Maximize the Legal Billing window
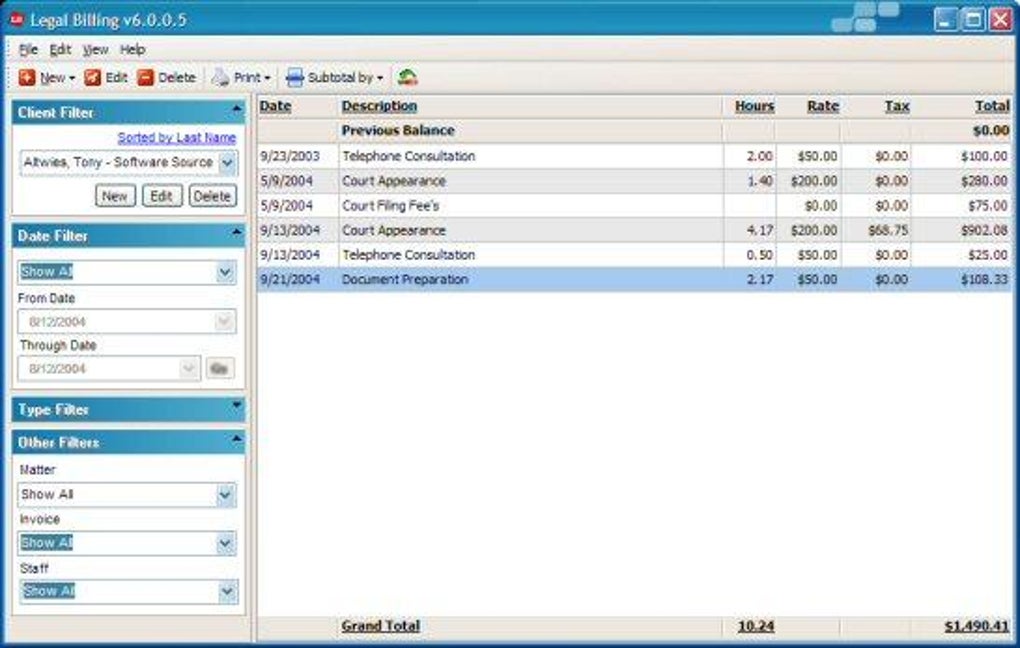The height and width of the screenshot is (648, 1020). click(x=973, y=20)
